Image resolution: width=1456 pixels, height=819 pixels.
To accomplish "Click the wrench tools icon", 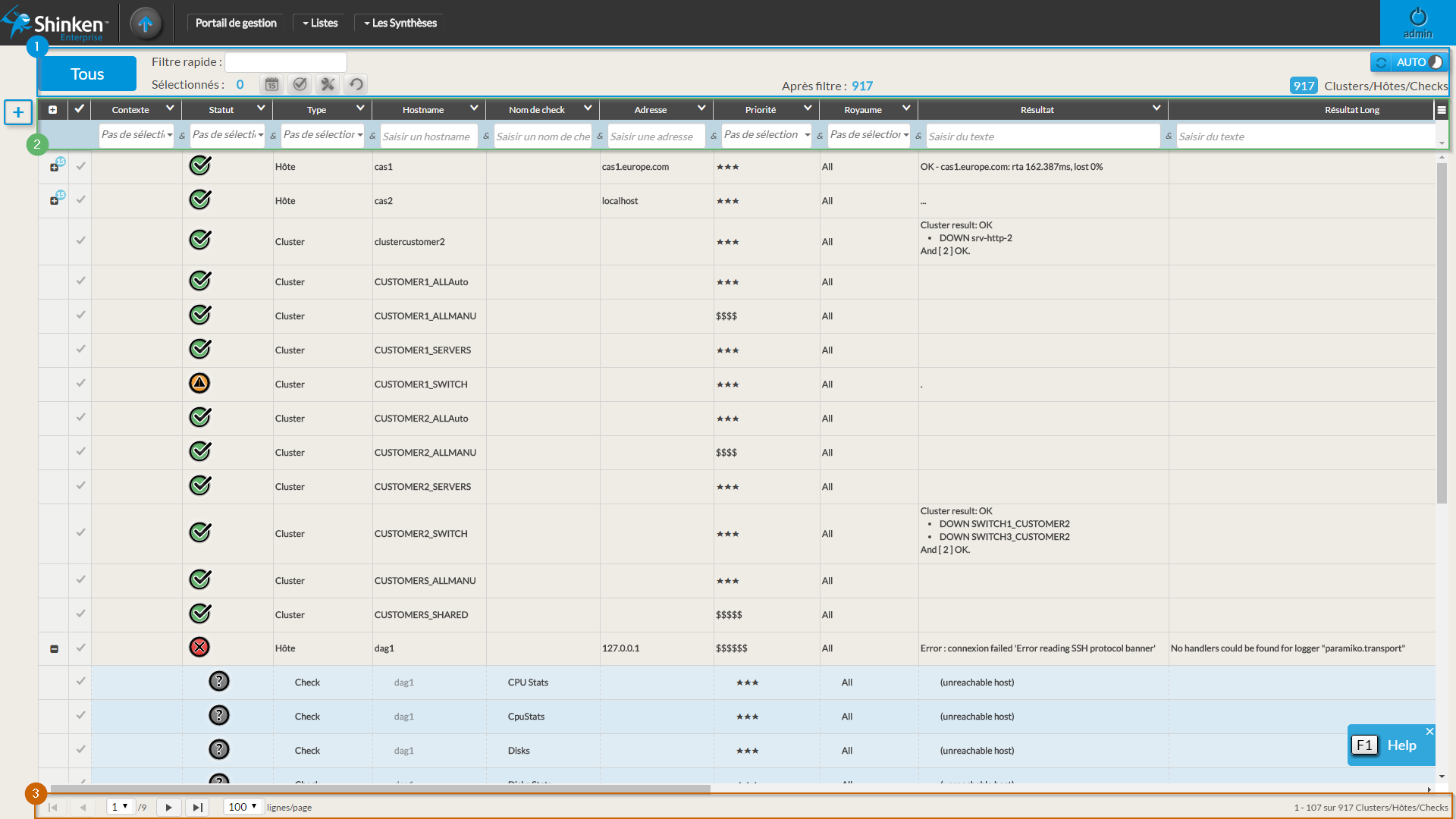I will (x=328, y=84).
